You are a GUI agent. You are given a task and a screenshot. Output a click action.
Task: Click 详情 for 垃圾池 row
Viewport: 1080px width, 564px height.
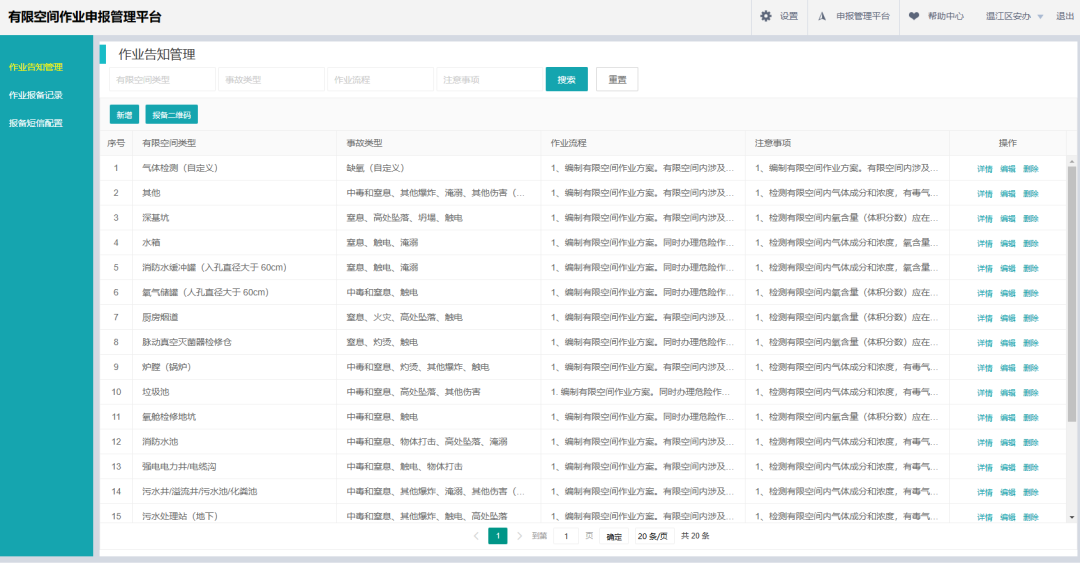click(x=984, y=393)
